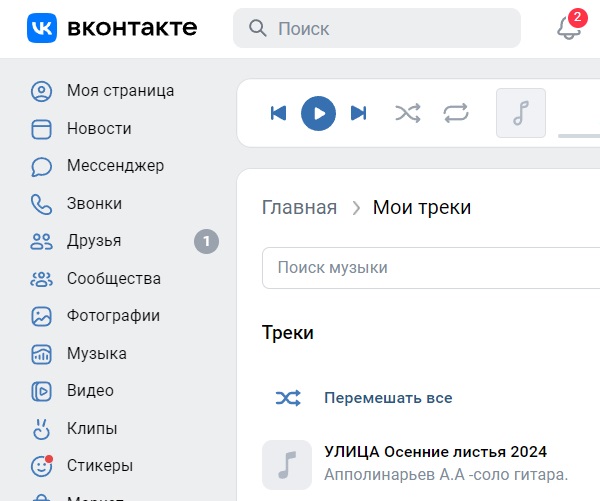Image resolution: width=600 pixels, height=501 pixels.
Task: Click the search magnifier icon in the top bar
Action: click(258, 28)
